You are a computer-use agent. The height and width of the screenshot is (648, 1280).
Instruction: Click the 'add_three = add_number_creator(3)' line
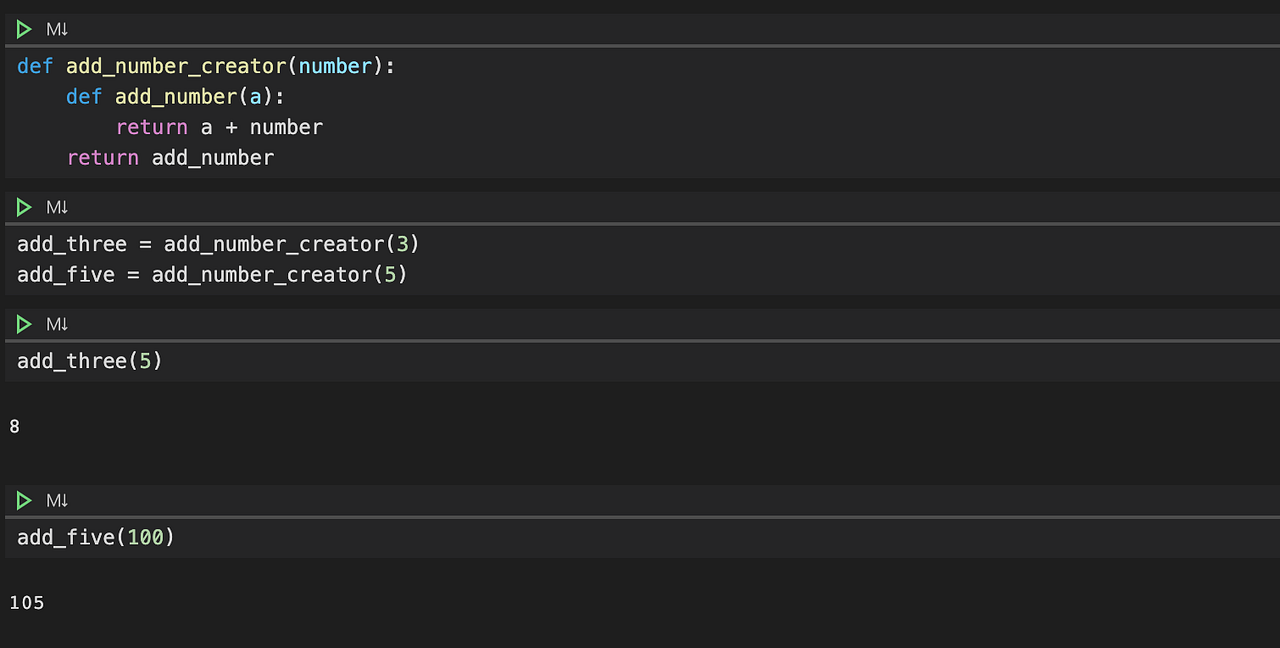218,245
